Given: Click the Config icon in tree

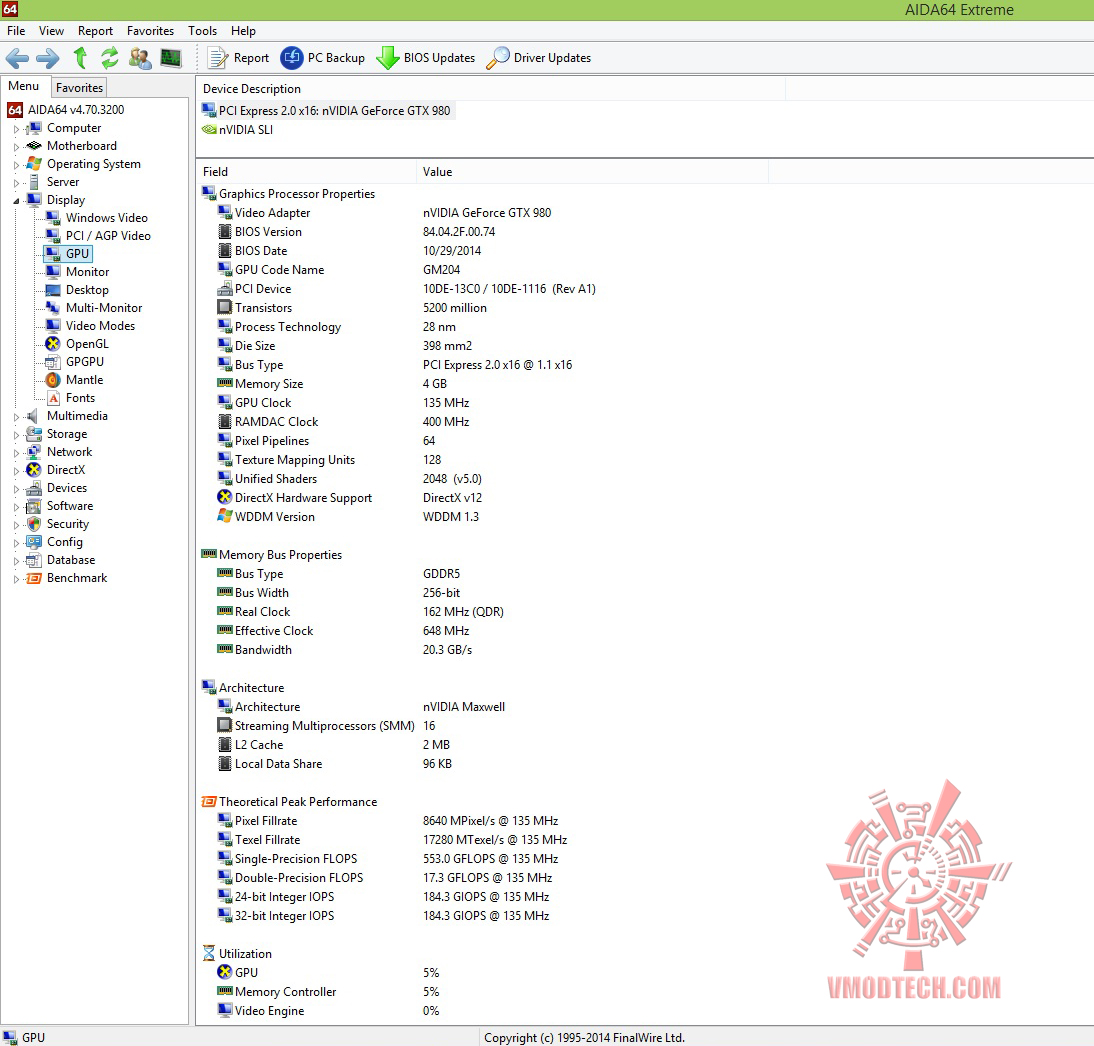Looking at the screenshot, I should [33, 541].
